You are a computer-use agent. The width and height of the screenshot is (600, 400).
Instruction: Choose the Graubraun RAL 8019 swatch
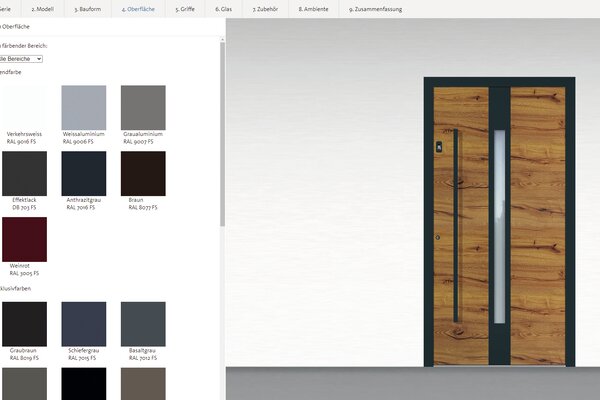tap(24, 324)
